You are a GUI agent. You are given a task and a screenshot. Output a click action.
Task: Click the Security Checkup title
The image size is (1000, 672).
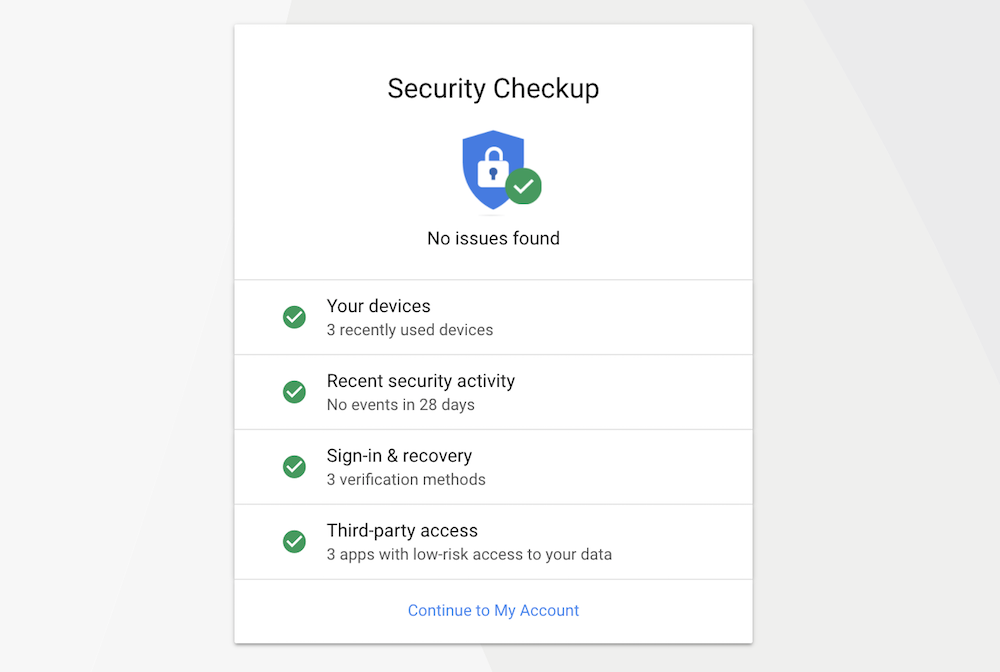[493, 89]
